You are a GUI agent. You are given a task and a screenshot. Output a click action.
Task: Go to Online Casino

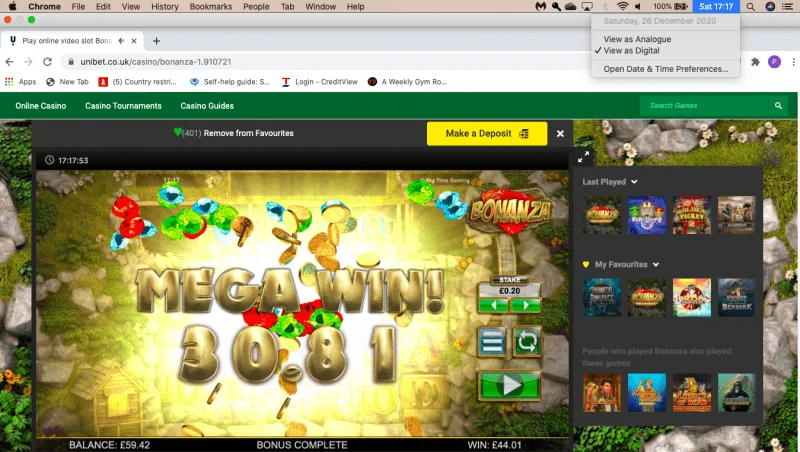41,106
